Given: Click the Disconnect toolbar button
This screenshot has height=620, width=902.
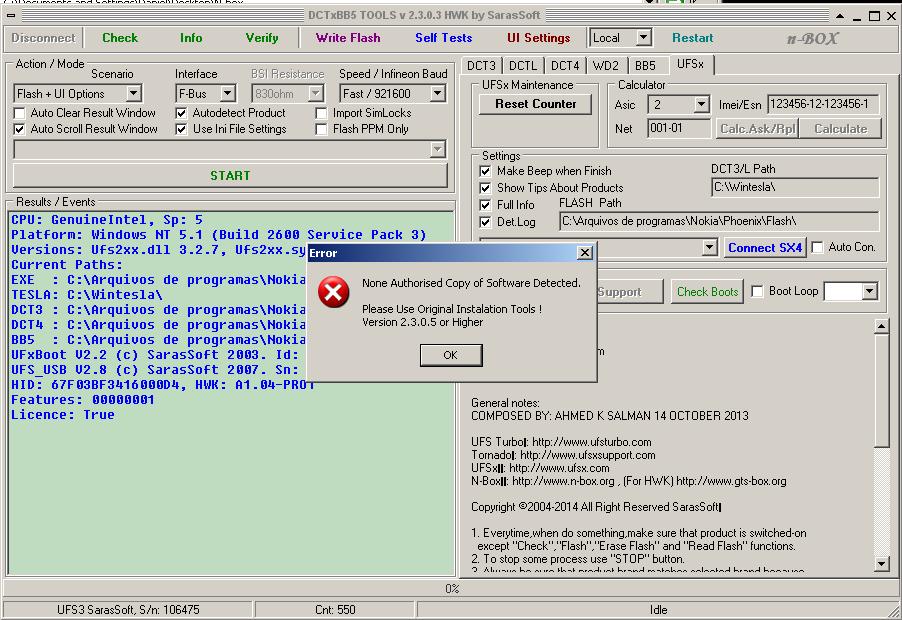Looking at the screenshot, I should (43, 38).
